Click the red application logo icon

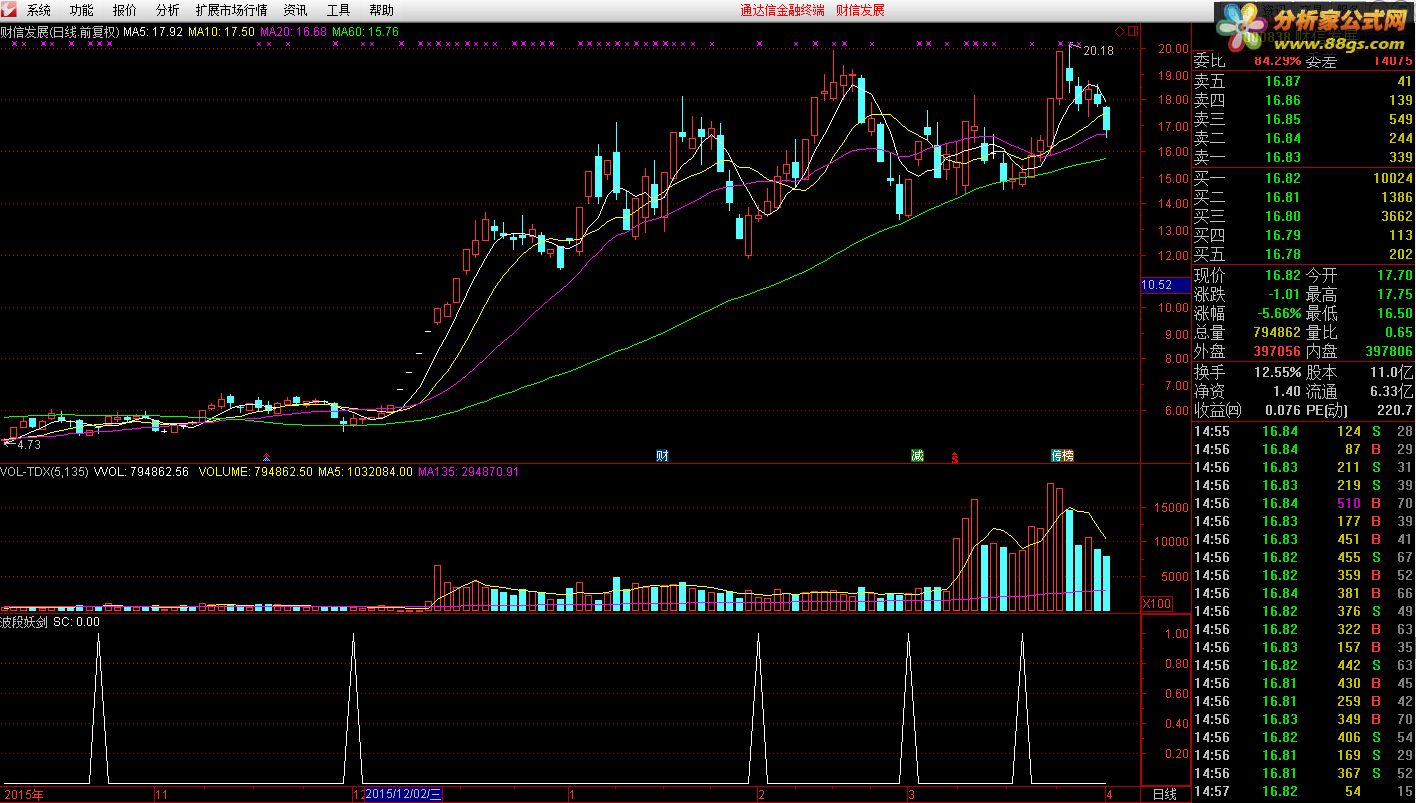pyautogui.click(x=9, y=10)
